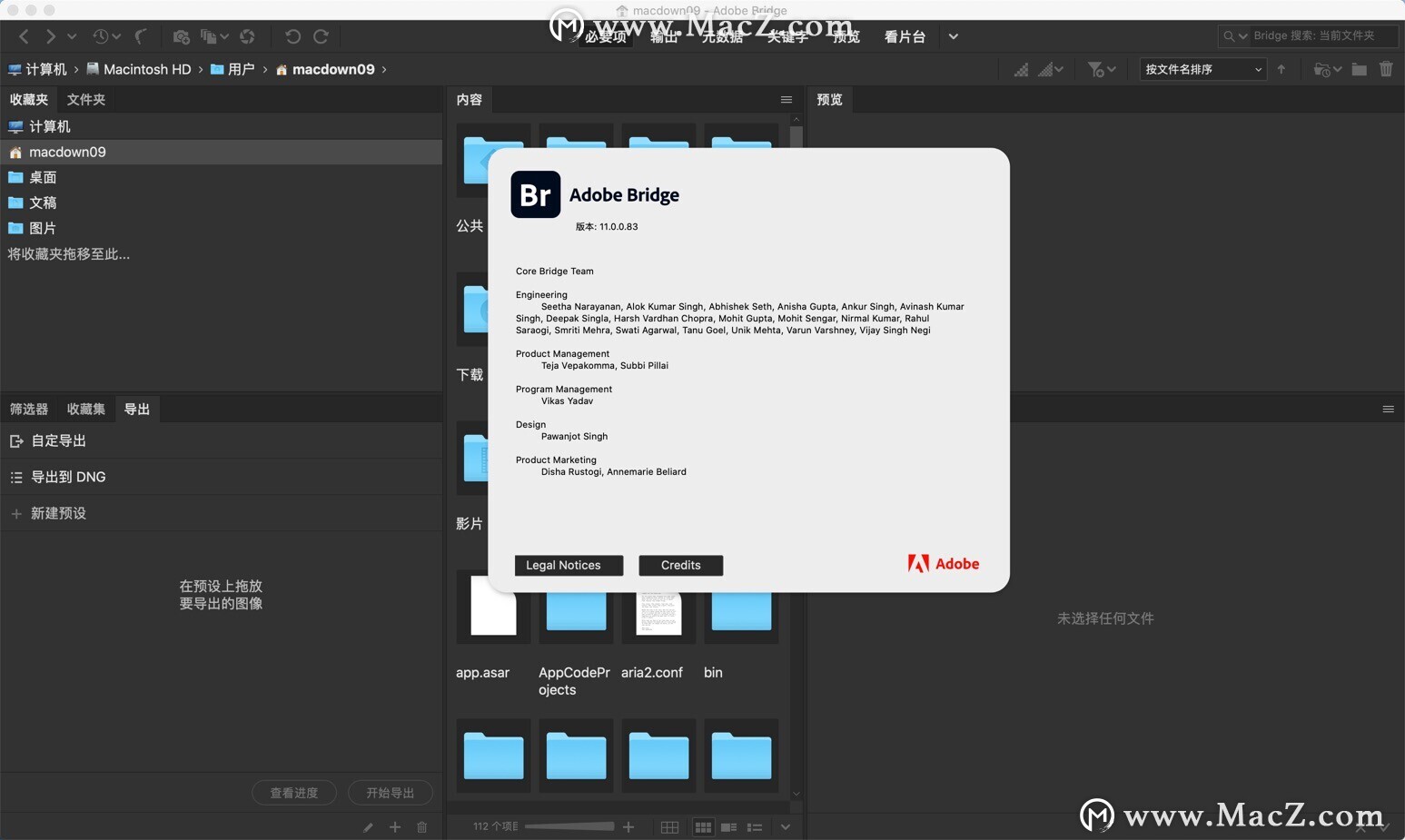Viewport: 1405px width, 840px height.
Task: Open the recent folders clock dropdown
Action: tap(1327, 69)
